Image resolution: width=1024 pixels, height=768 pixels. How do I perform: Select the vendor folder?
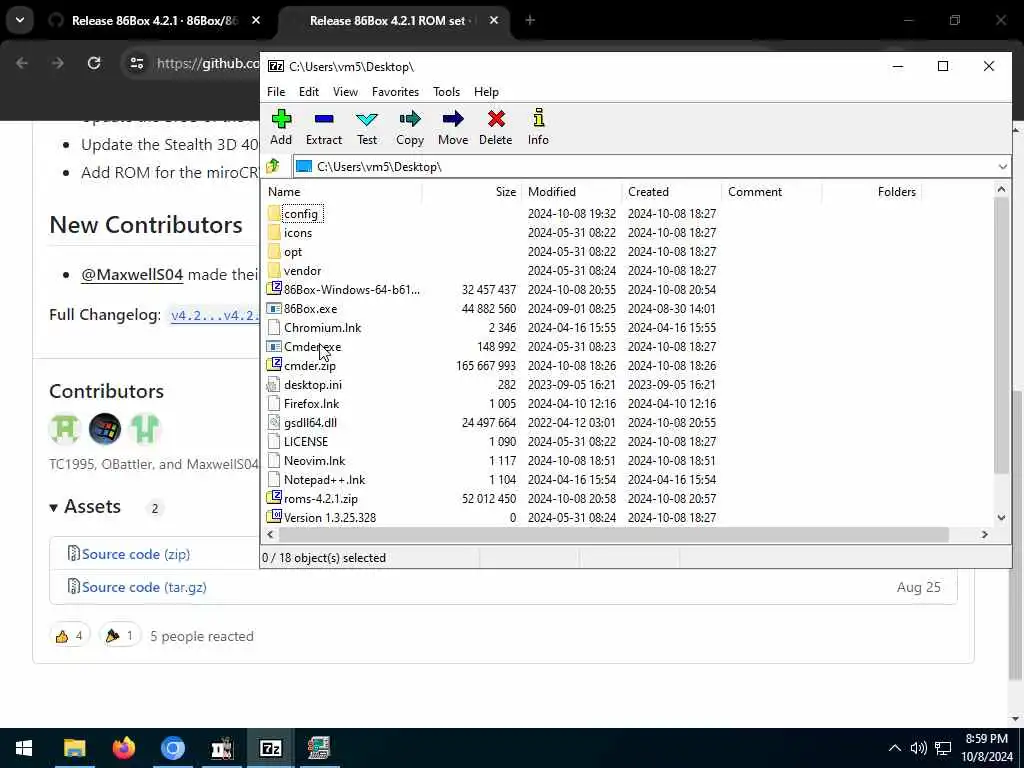302,271
